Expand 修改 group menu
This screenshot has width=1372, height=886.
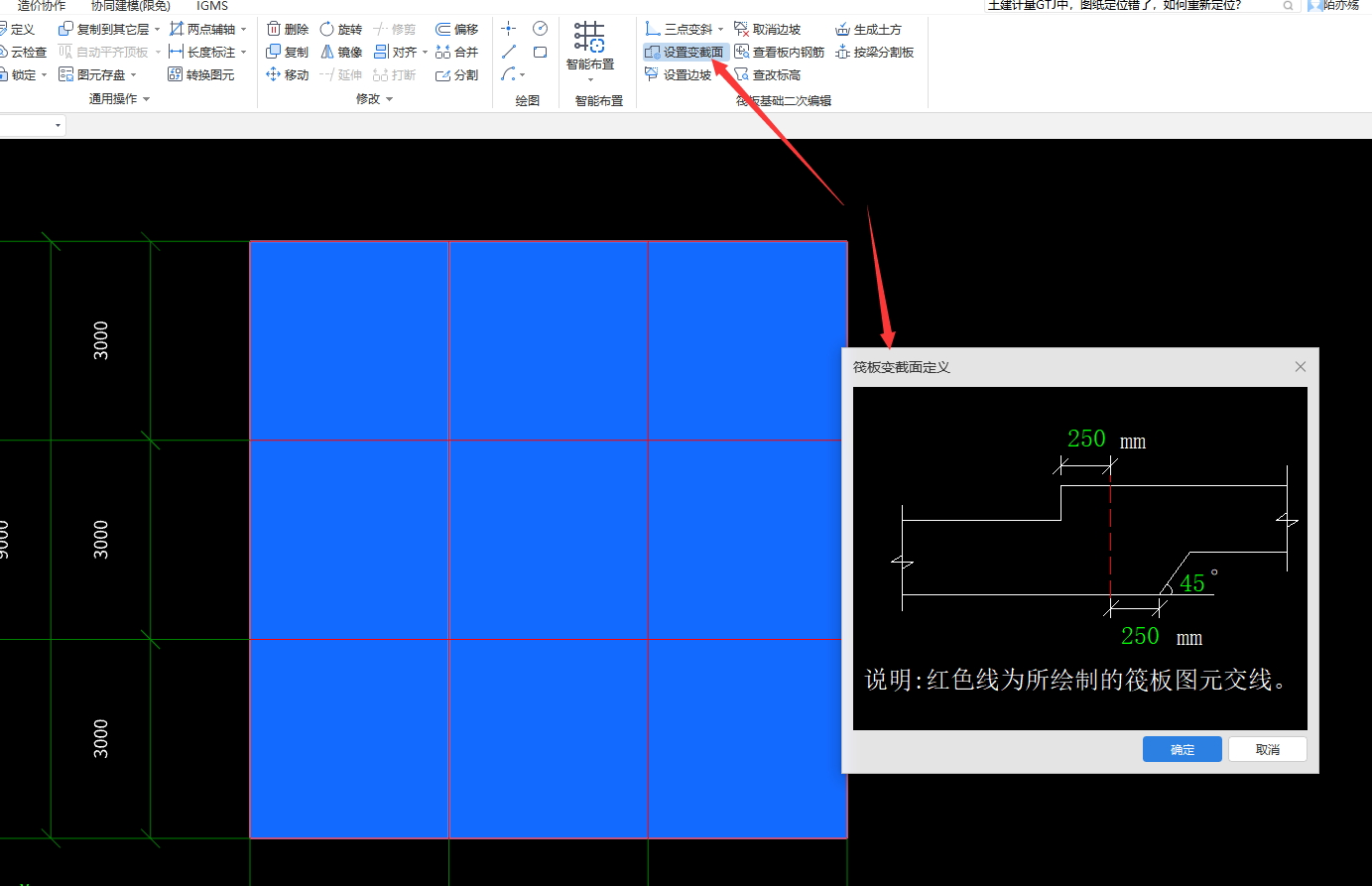(x=374, y=99)
